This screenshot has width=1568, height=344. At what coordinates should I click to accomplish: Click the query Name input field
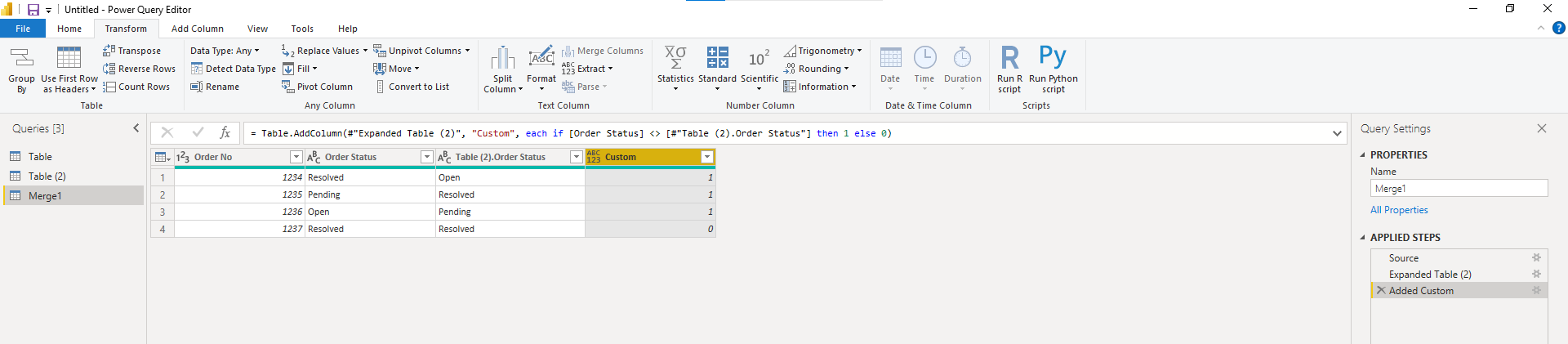click(x=1459, y=188)
